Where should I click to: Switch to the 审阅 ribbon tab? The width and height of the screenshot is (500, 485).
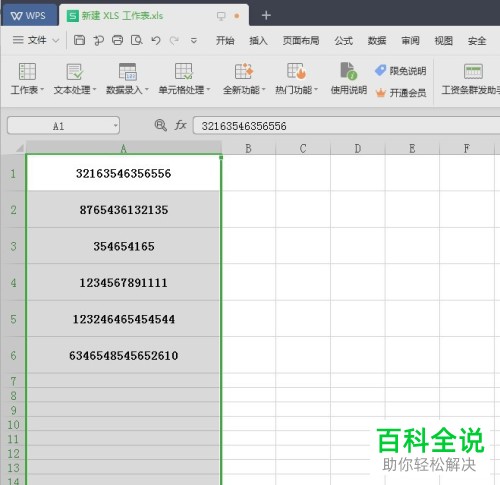410,41
